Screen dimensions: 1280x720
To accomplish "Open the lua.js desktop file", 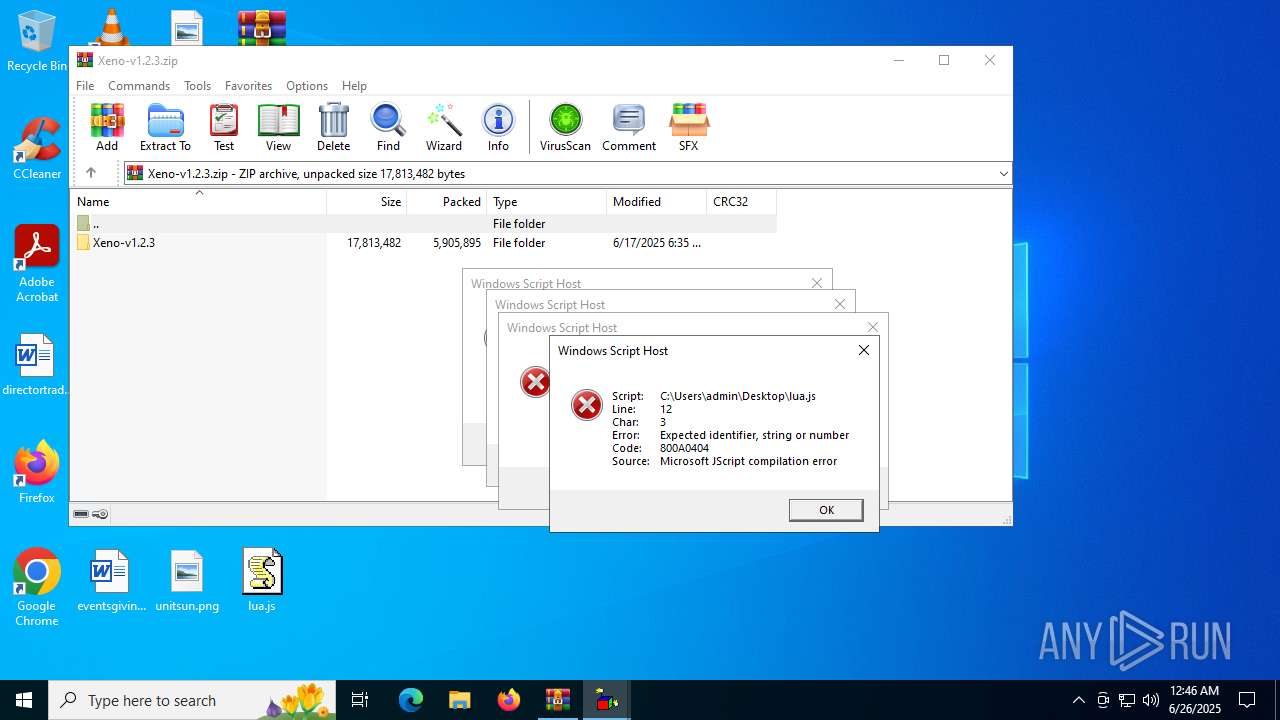I will point(262,580).
